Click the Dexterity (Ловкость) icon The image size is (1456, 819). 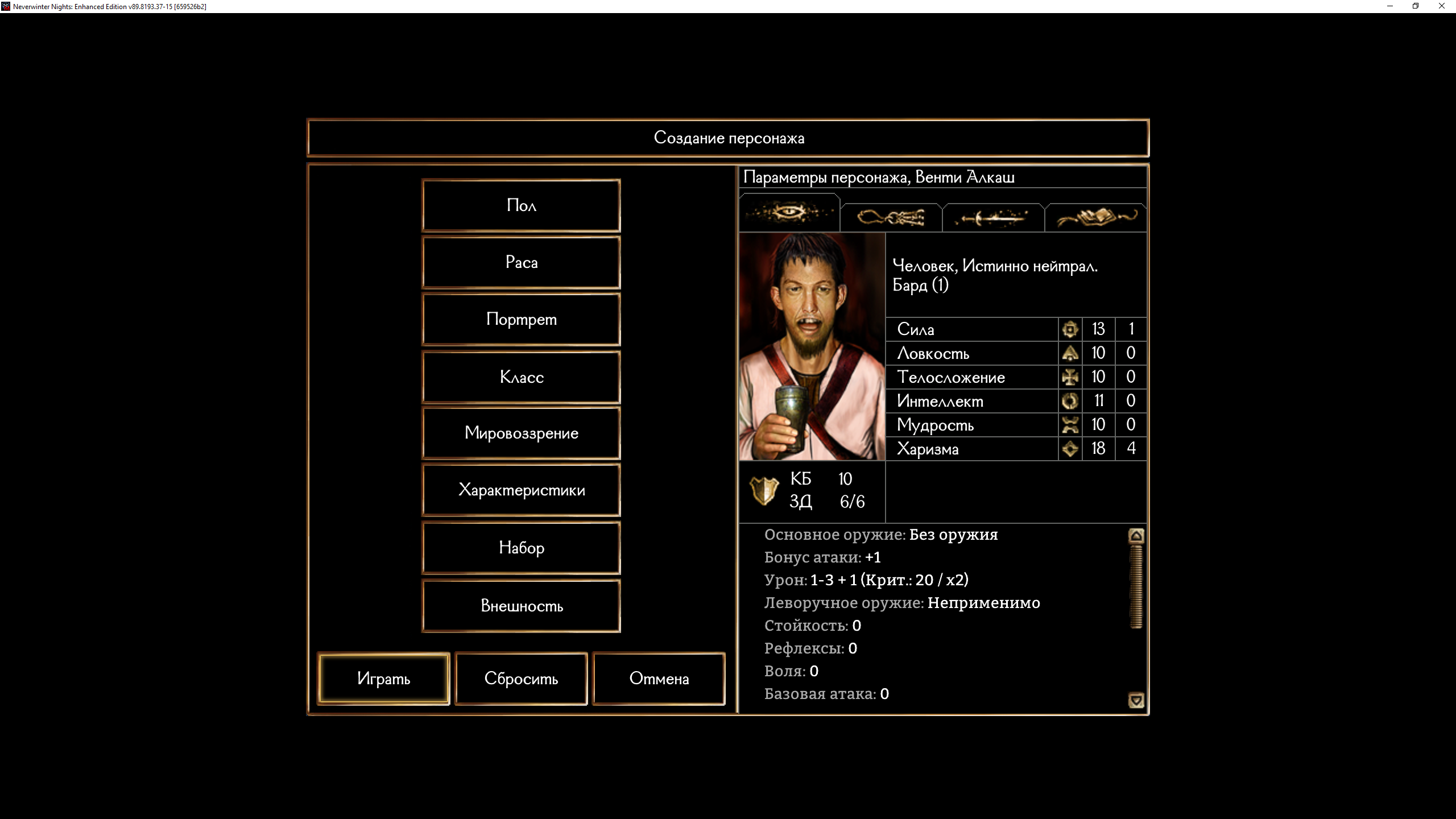coord(1070,353)
